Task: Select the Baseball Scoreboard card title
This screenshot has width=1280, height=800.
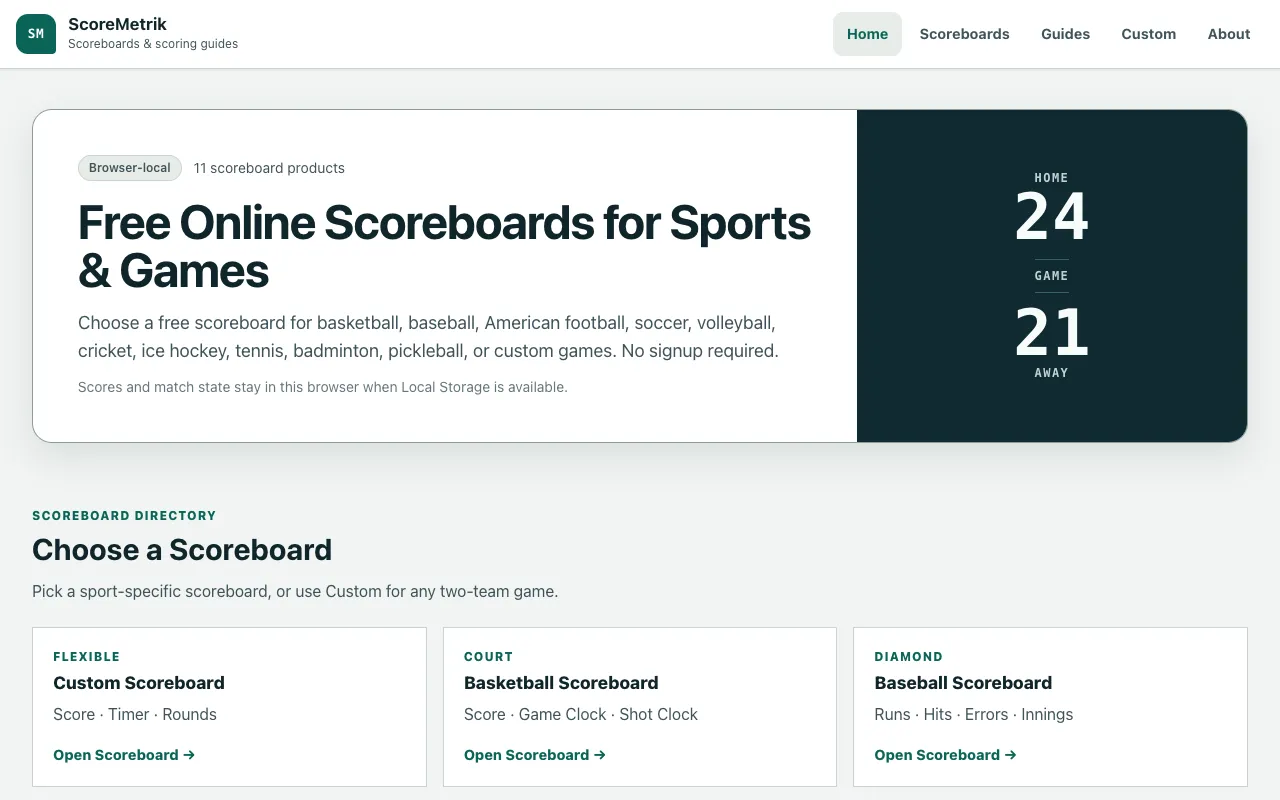Action: 963,683
